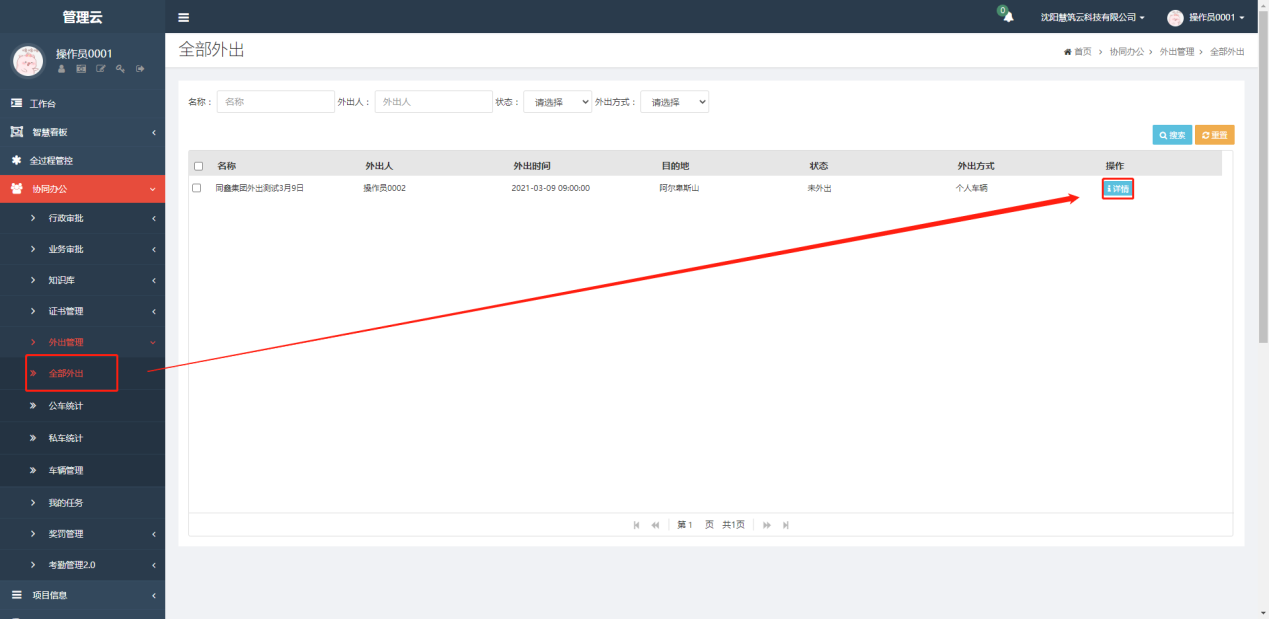Click the orange 重置 button
The height and width of the screenshot is (619, 1269).
coord(1214,135)
